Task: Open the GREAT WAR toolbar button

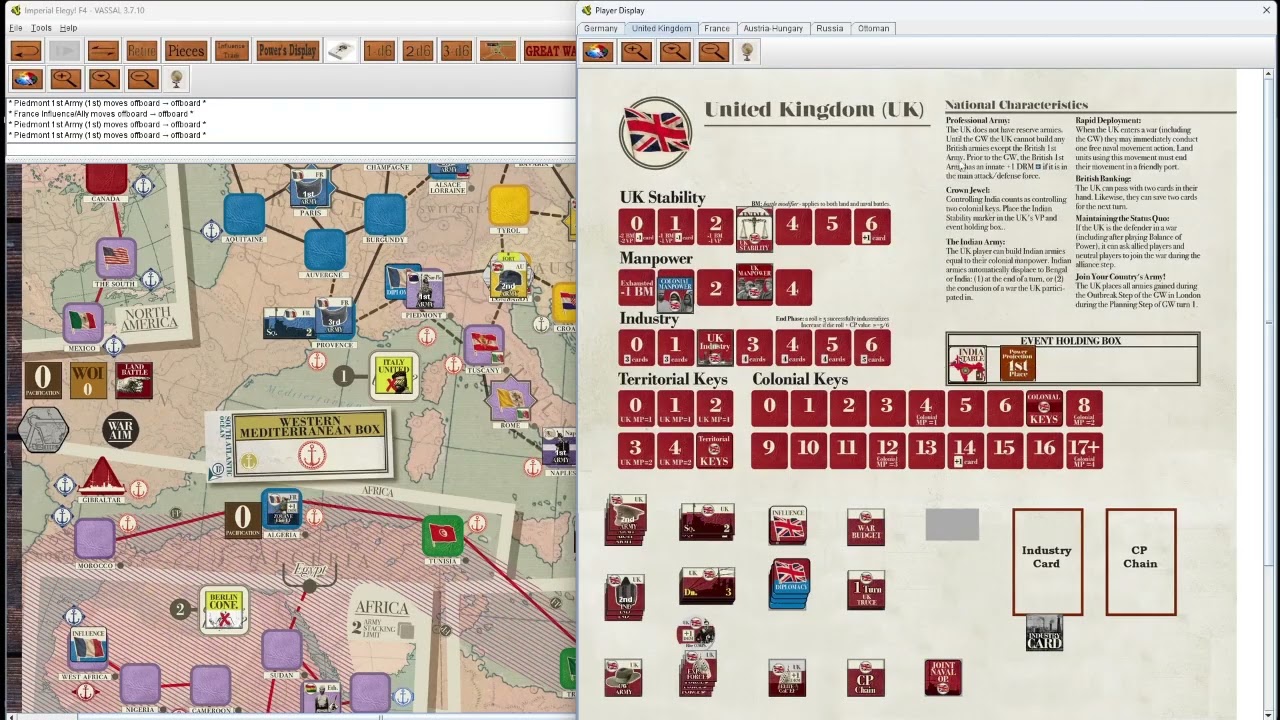Action: click(x=549, y=50)
